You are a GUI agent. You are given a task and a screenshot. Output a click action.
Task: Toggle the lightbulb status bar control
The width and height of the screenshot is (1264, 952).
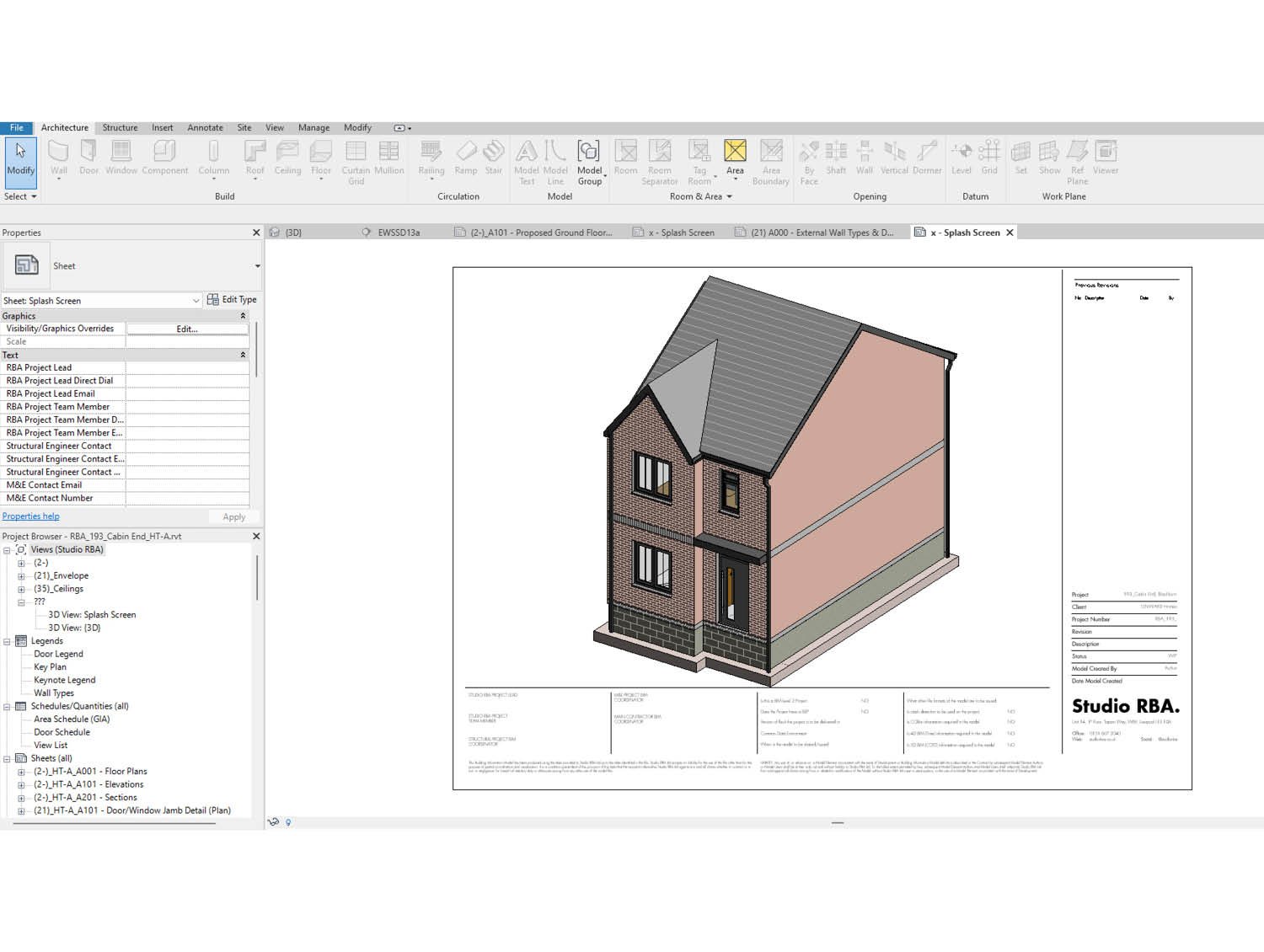[289, 821]
